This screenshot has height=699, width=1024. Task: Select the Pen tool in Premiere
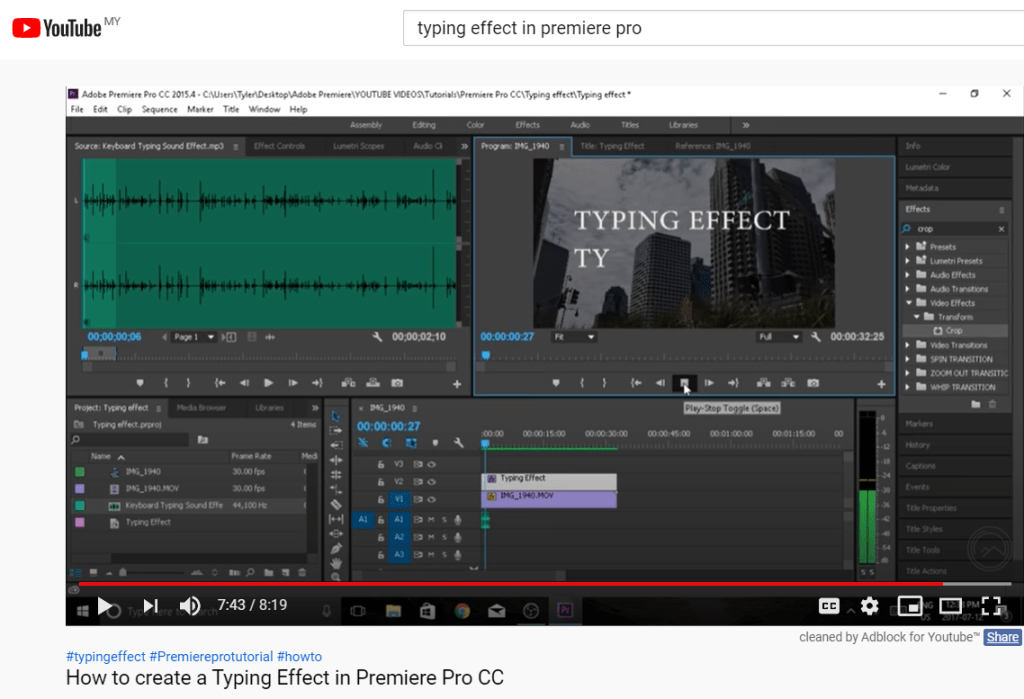(x=336, y=548)
